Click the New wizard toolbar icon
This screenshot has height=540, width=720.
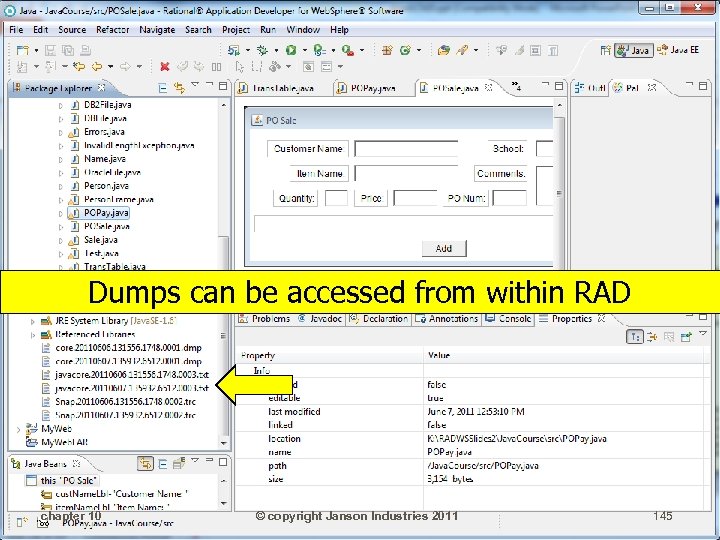(x=22, y=50)
